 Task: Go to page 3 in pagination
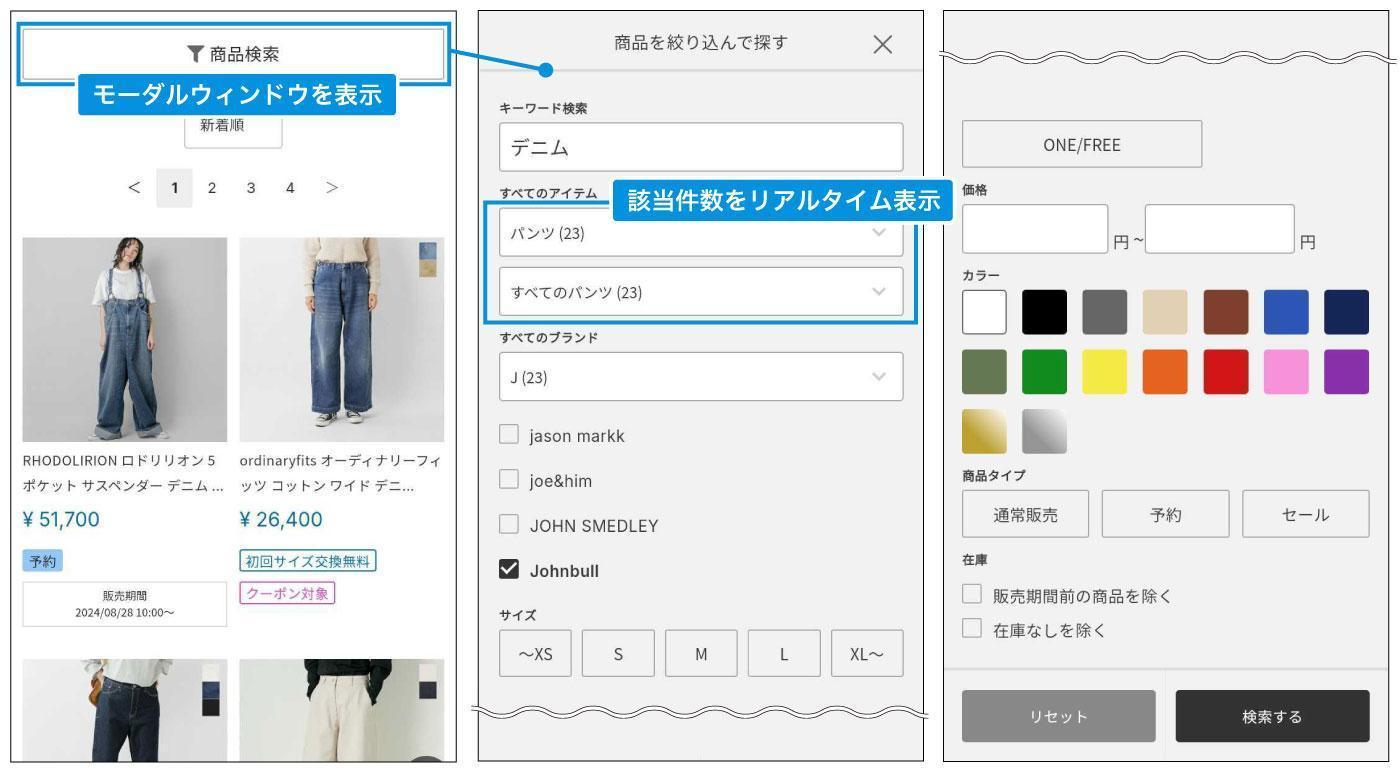[250, 187]
